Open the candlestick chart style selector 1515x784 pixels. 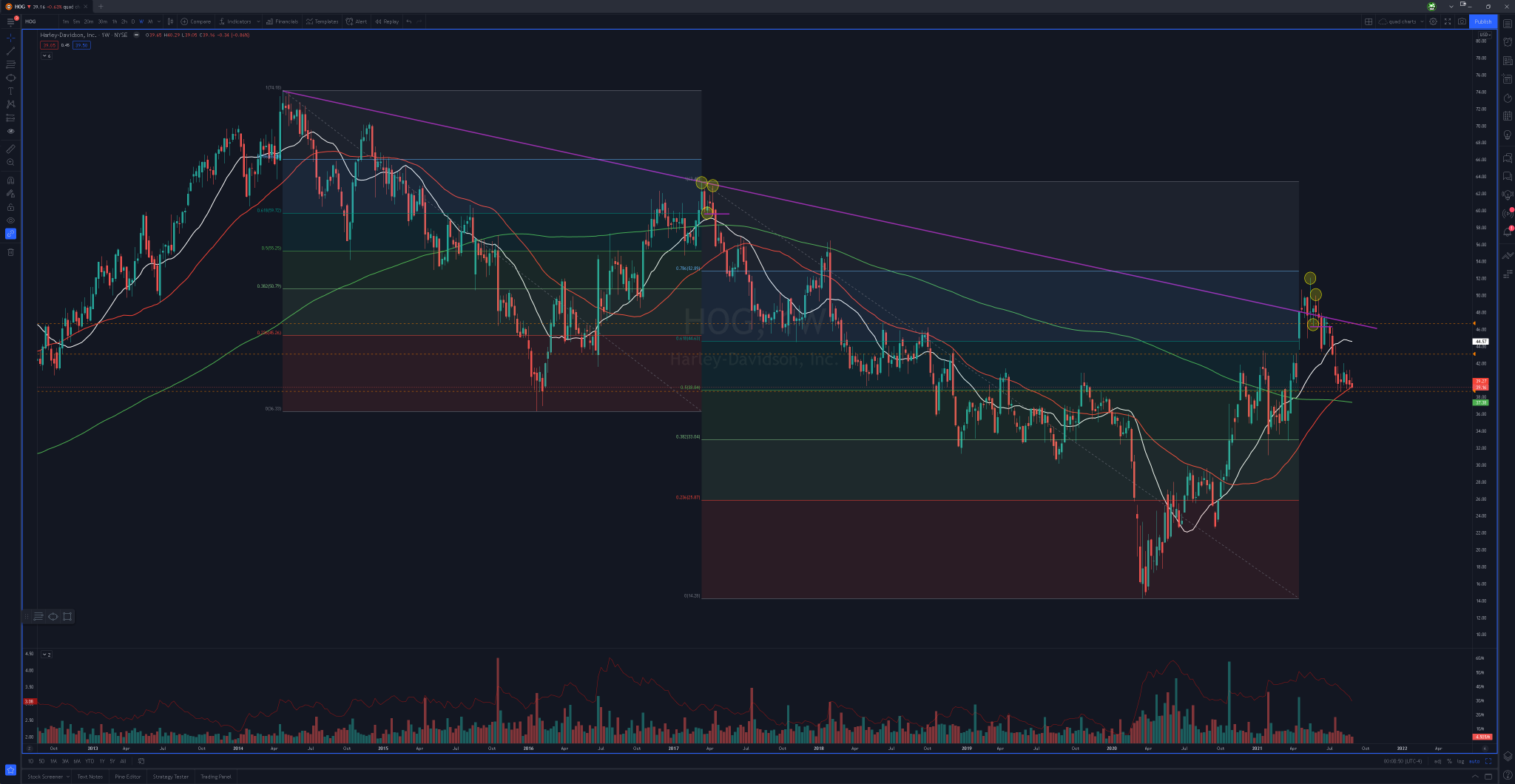pos(171,21)
